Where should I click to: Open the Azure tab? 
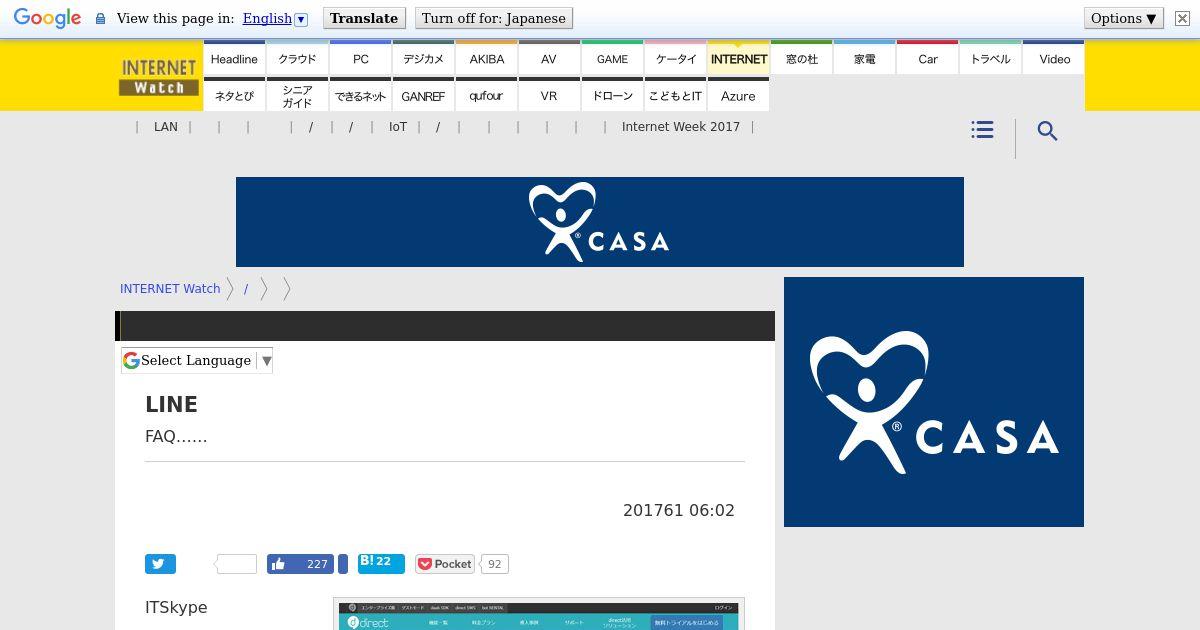tap(739, 95)
